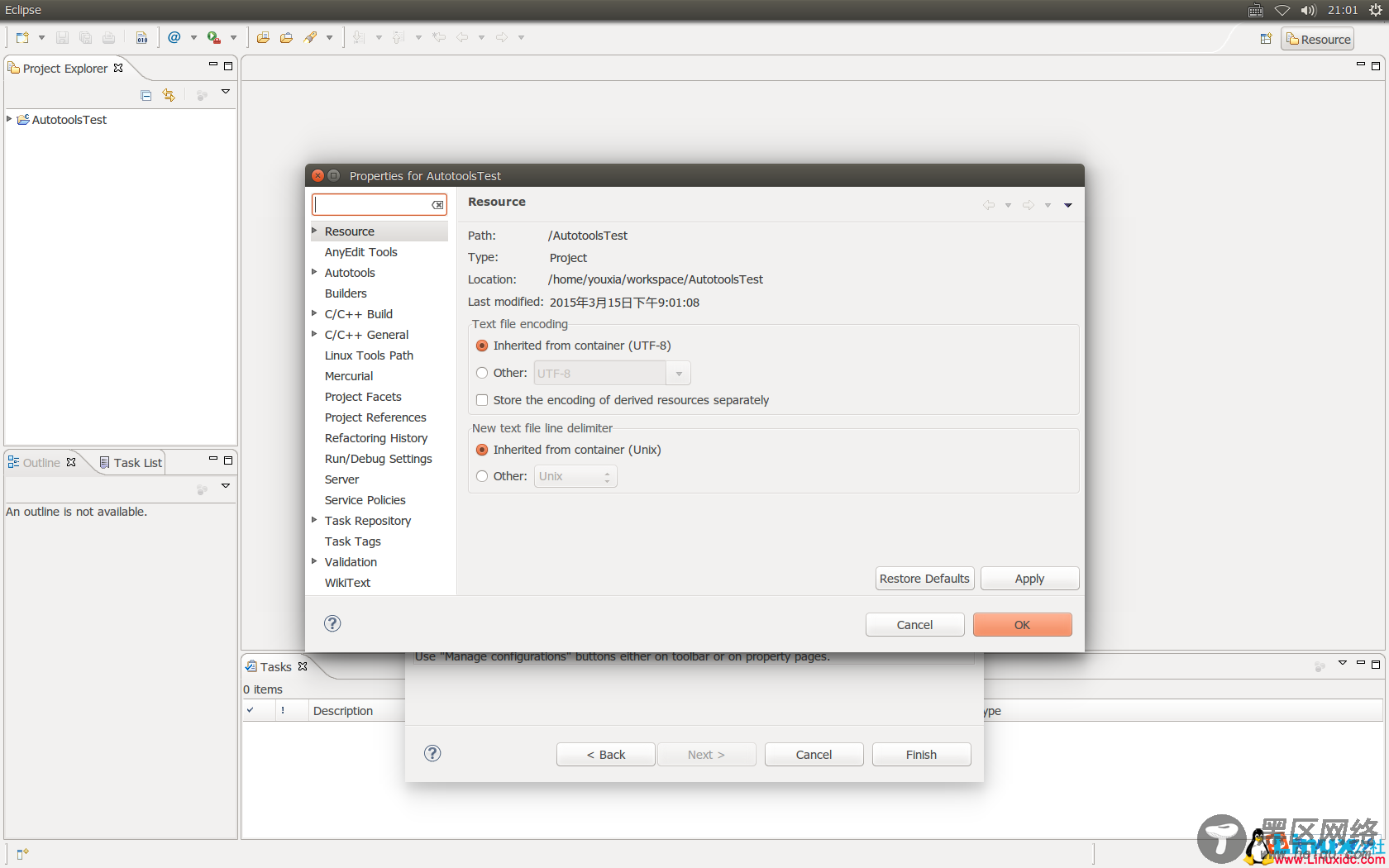Click the Restore Defaults button
Screen dimensions: 1389x868
[x=924, y=579]
